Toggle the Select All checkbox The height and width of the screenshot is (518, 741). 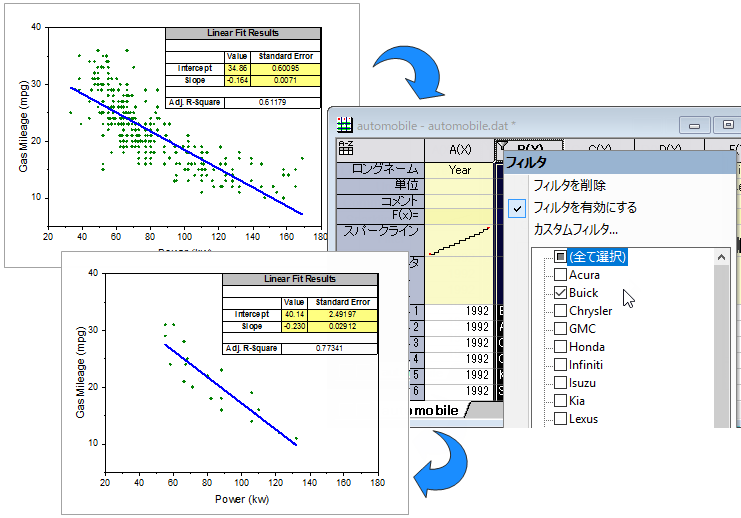coord(560,257)
